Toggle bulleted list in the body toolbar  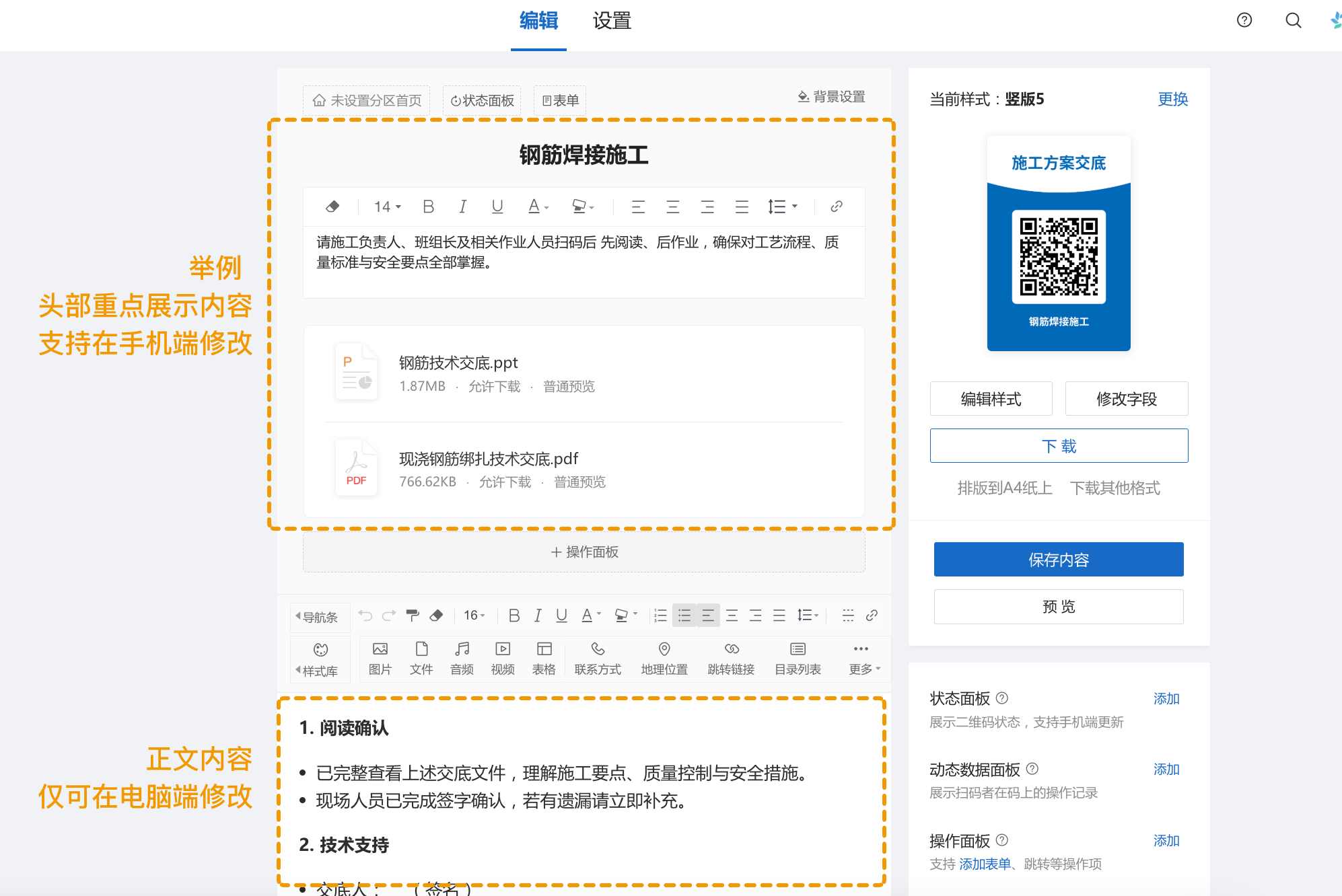coord(684,615)
